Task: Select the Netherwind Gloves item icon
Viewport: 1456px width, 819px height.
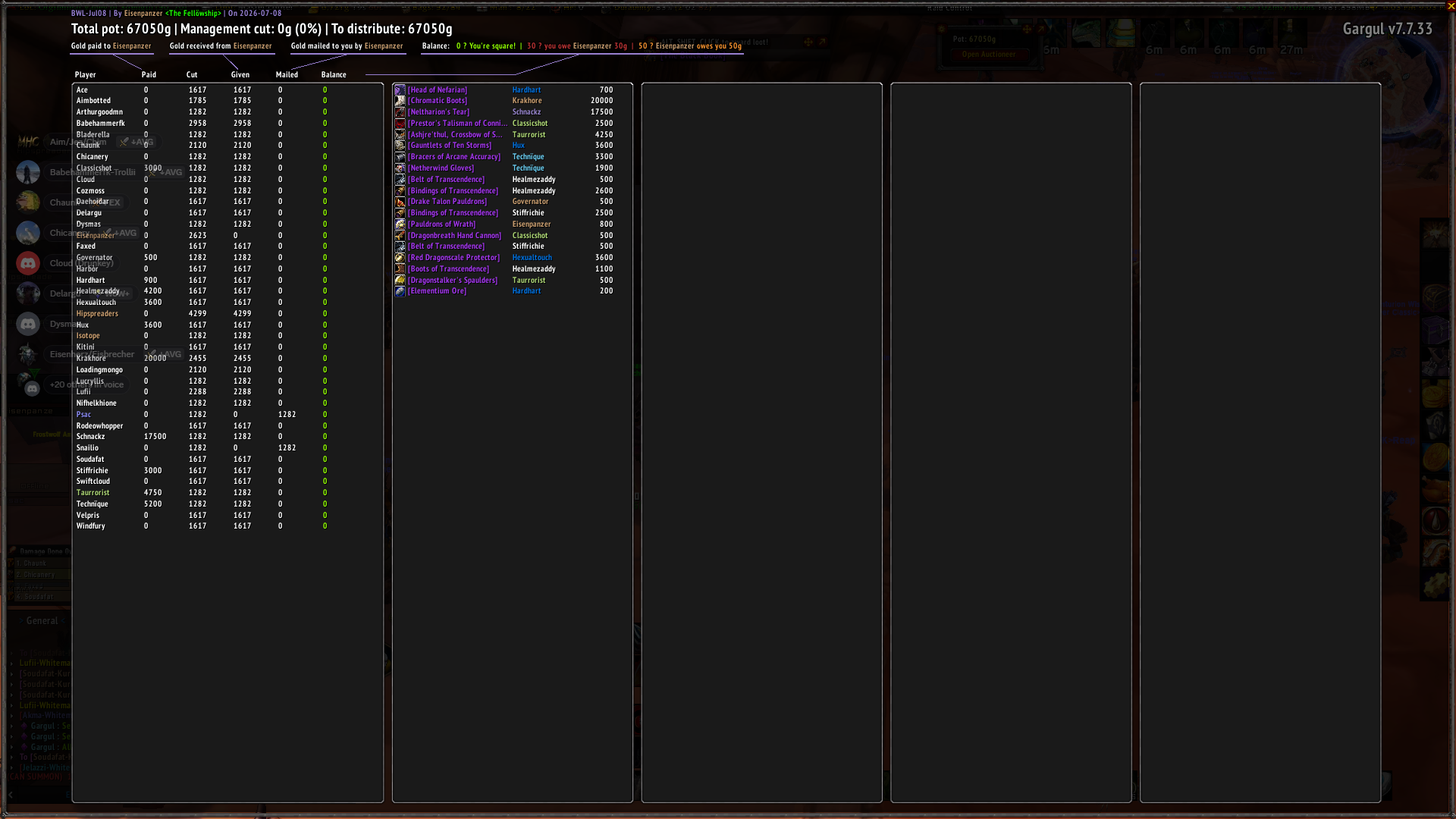Action: tap(400, 168)
